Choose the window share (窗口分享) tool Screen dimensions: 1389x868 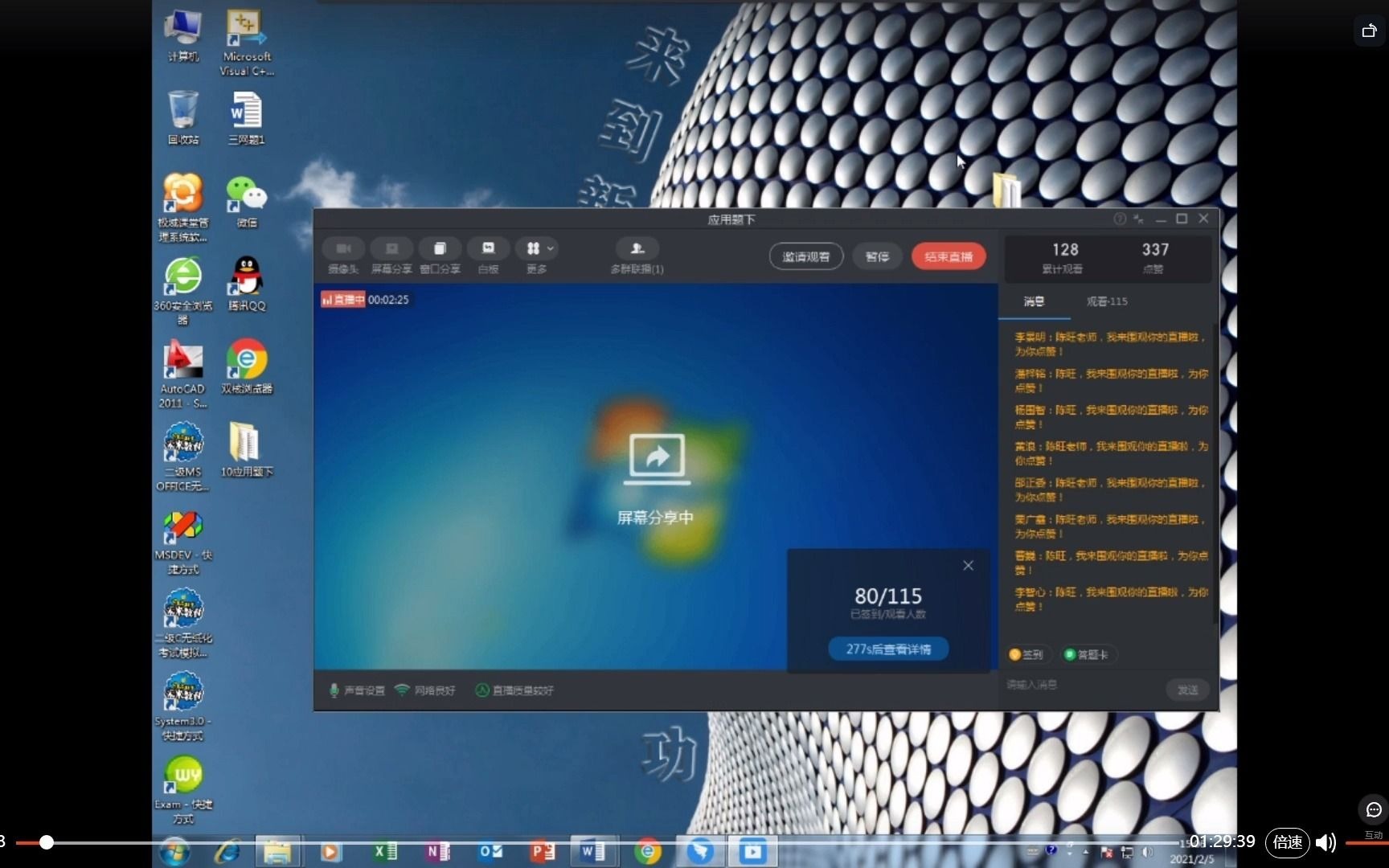(440, 256)
